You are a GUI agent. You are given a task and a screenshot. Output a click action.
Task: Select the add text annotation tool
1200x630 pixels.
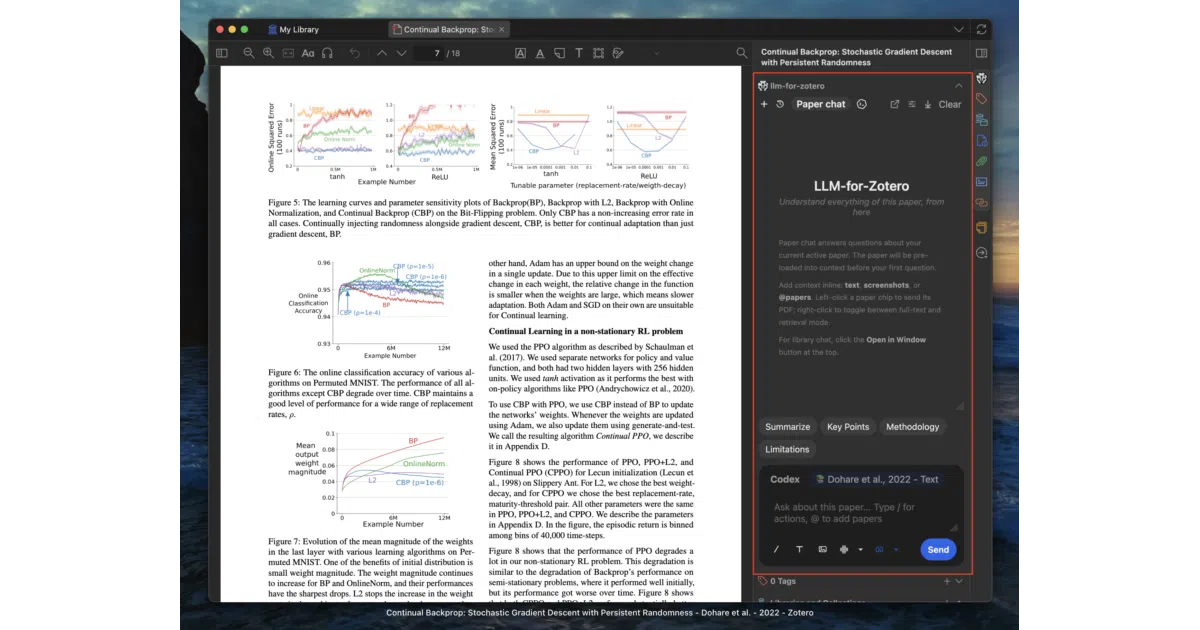pyautogui.click(x=580, y=53)
